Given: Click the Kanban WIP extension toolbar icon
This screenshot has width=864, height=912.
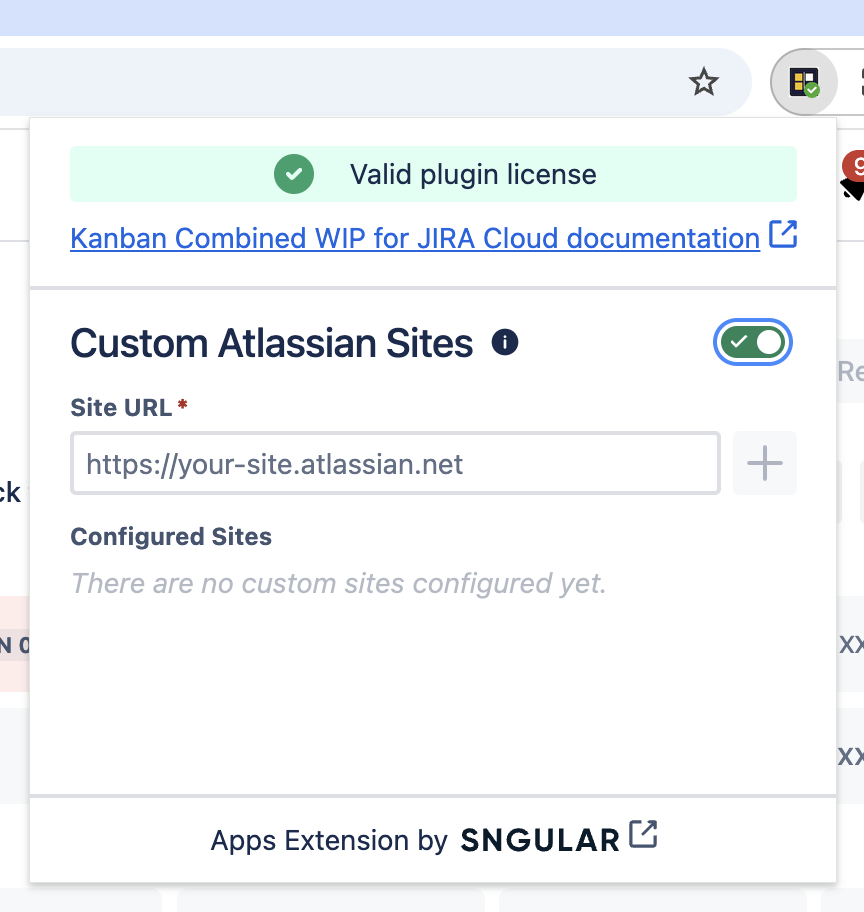Looking at the screenshot, I should point(804,82).
